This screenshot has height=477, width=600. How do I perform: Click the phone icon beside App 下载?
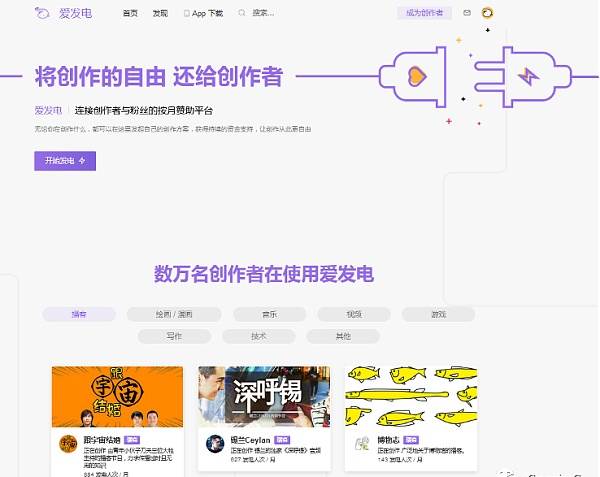pyautogui.click(x=187, y=13)
